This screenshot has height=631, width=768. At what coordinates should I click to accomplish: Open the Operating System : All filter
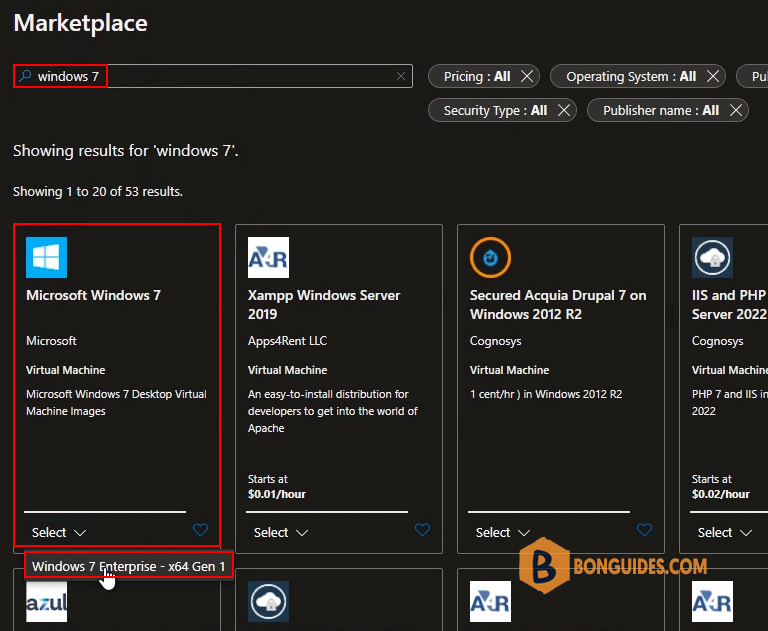(x=631, y=76)
